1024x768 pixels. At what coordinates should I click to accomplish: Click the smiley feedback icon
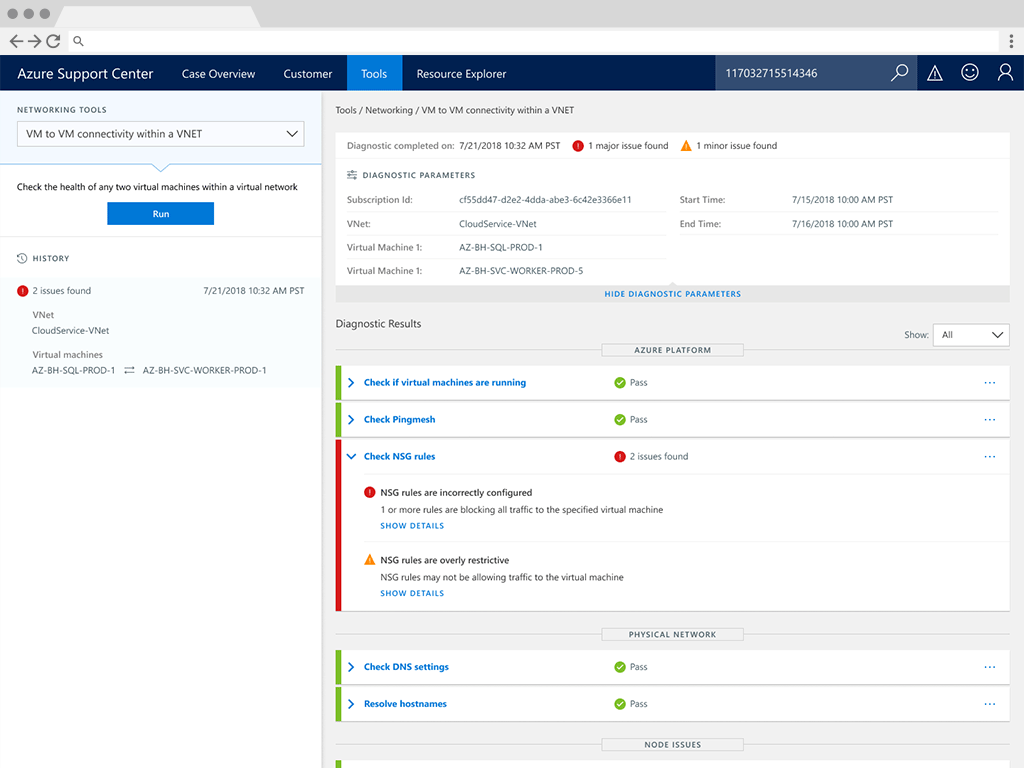(x=970, y=72)
